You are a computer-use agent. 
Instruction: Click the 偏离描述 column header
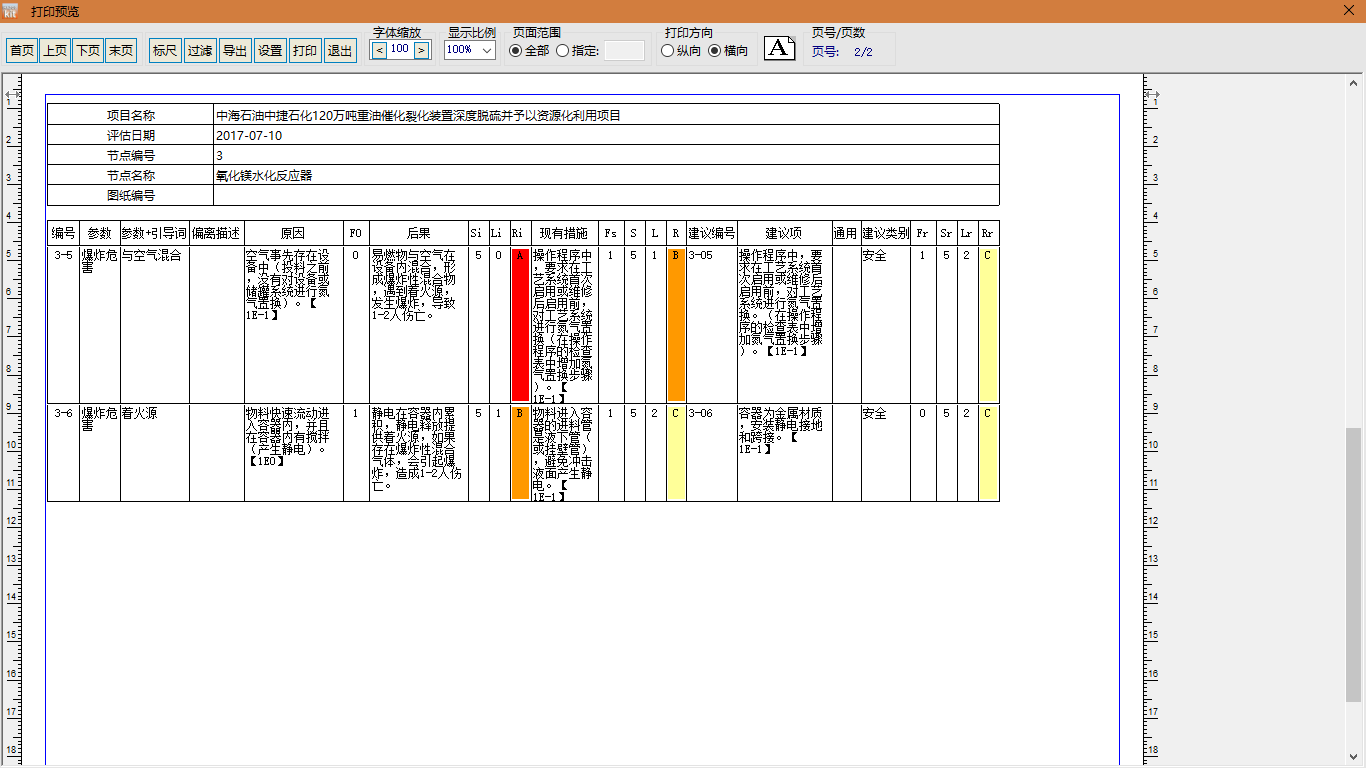click(x=217, y=233)
